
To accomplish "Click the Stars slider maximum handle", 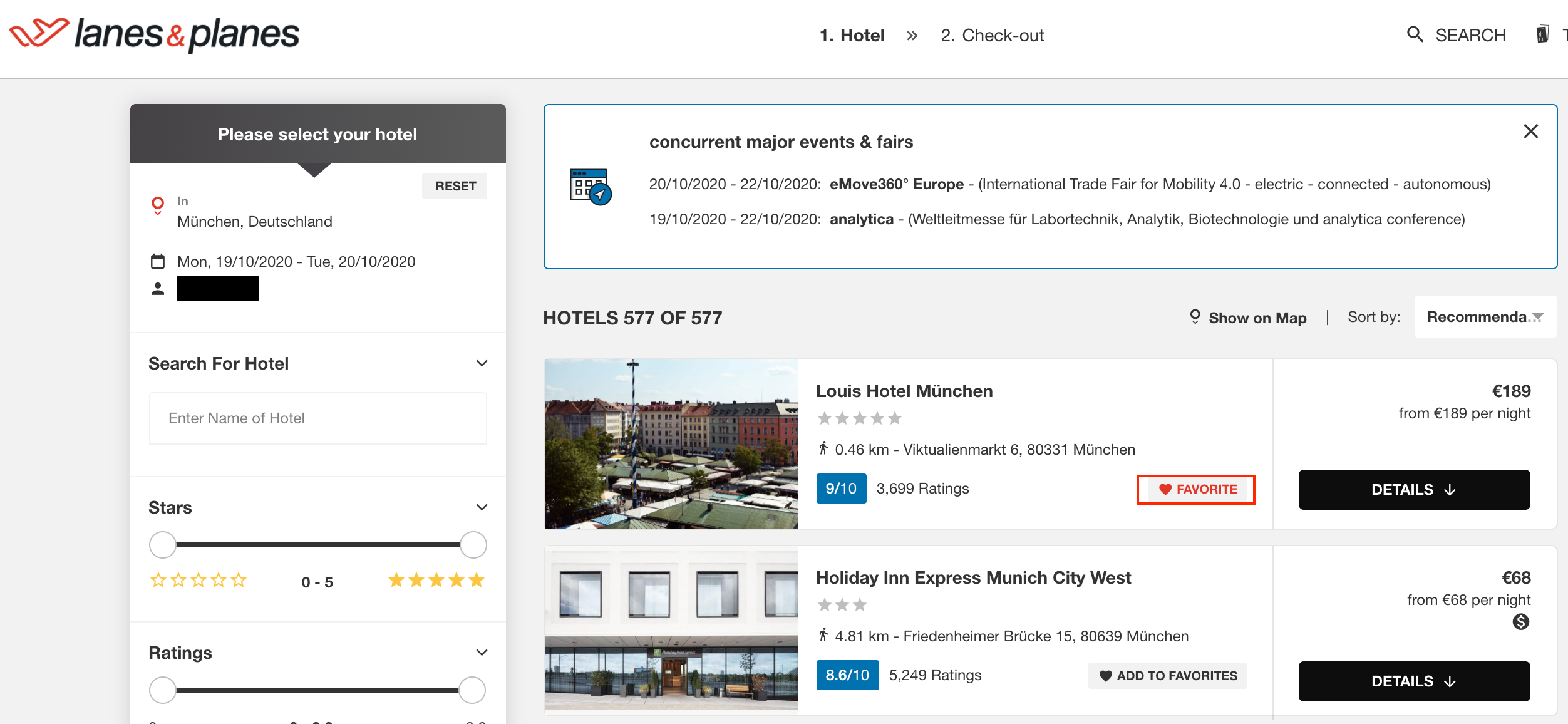I will pyautogui.click(x=473, y=545).
